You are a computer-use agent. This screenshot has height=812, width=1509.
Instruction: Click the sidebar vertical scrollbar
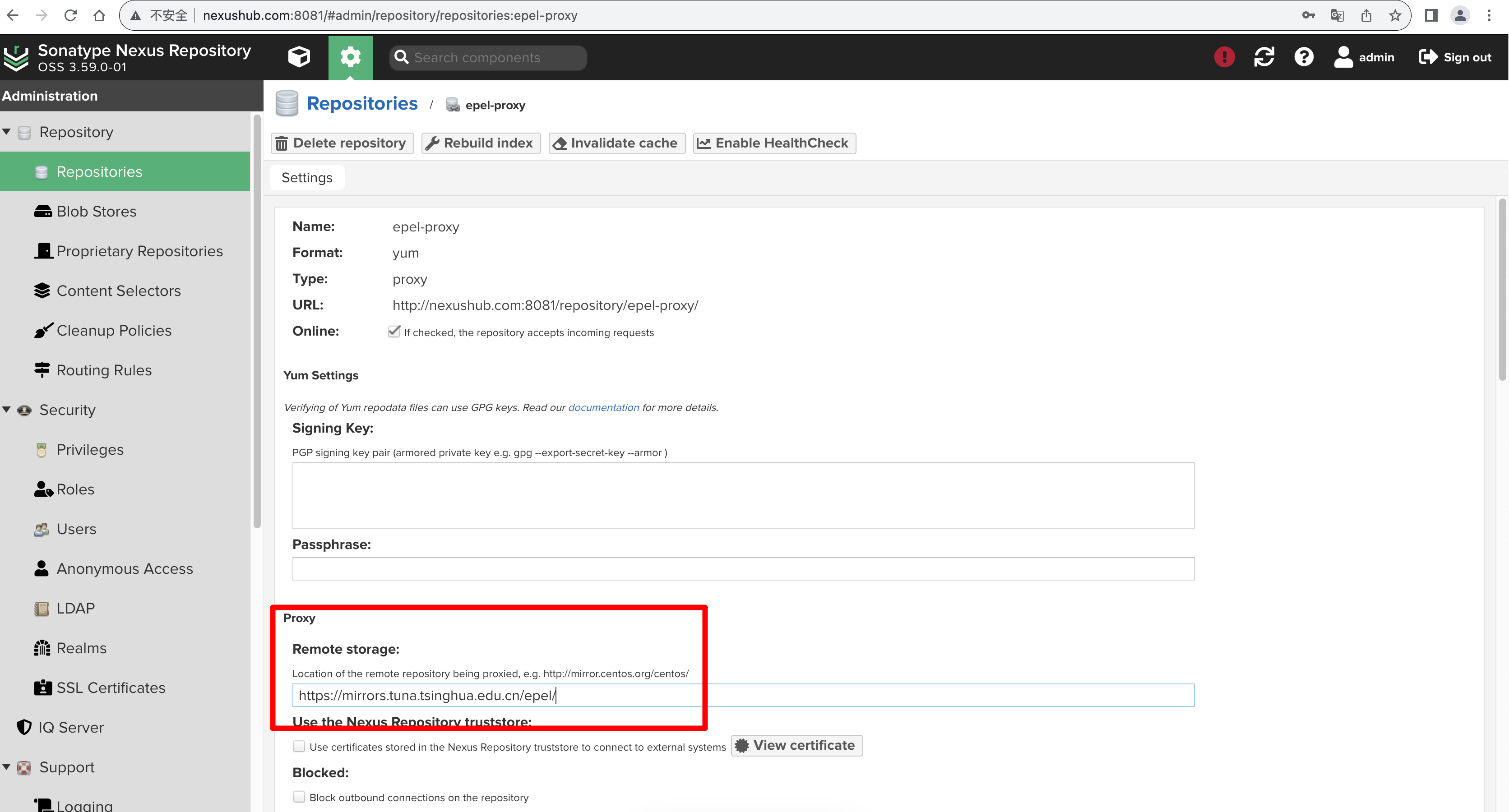tap(257, 322)
